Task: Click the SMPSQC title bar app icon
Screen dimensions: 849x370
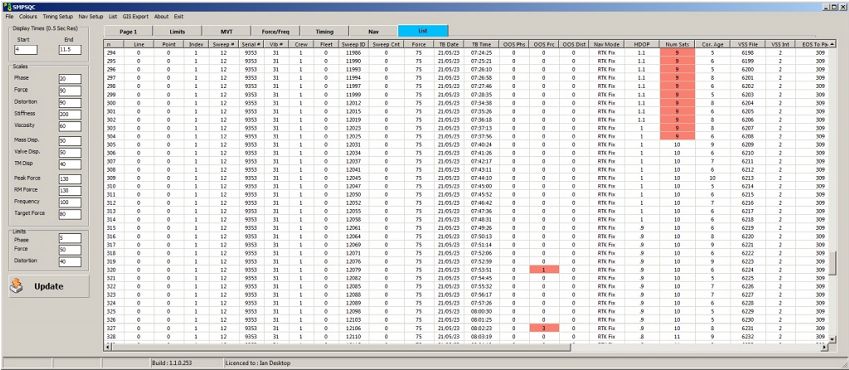Action: pos(6,7)
